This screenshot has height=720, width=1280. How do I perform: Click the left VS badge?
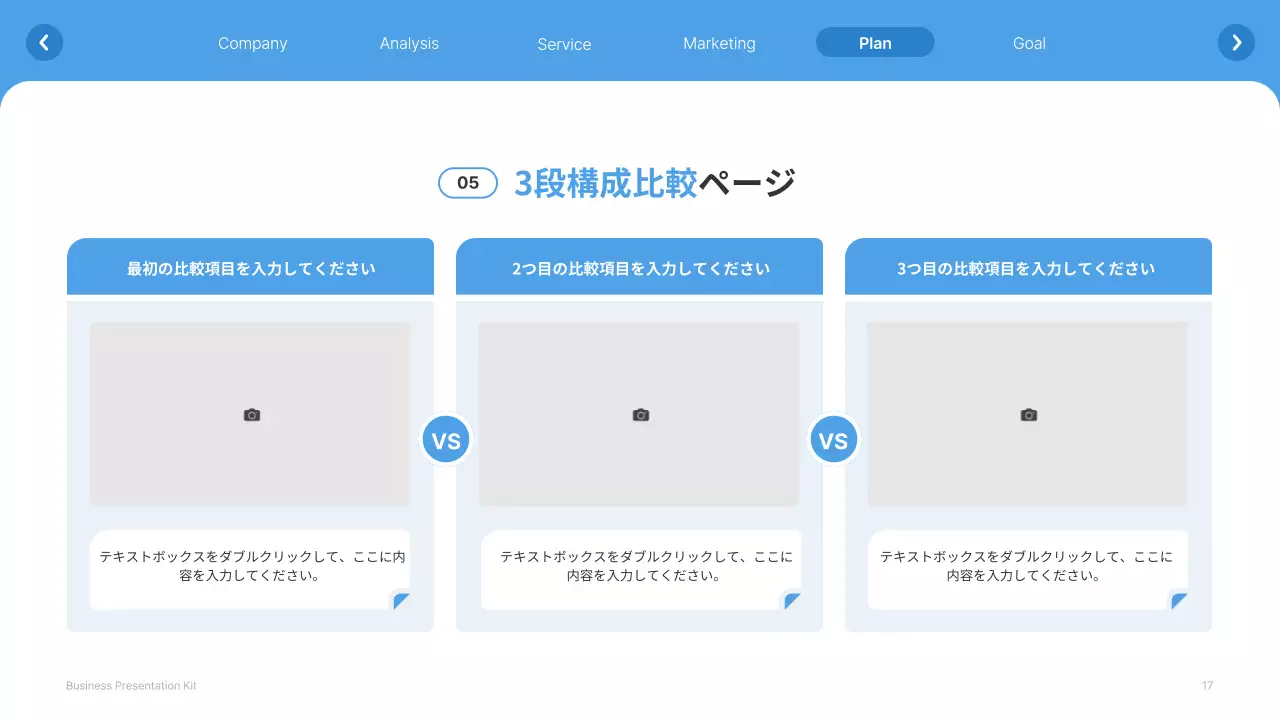point(446,440)
